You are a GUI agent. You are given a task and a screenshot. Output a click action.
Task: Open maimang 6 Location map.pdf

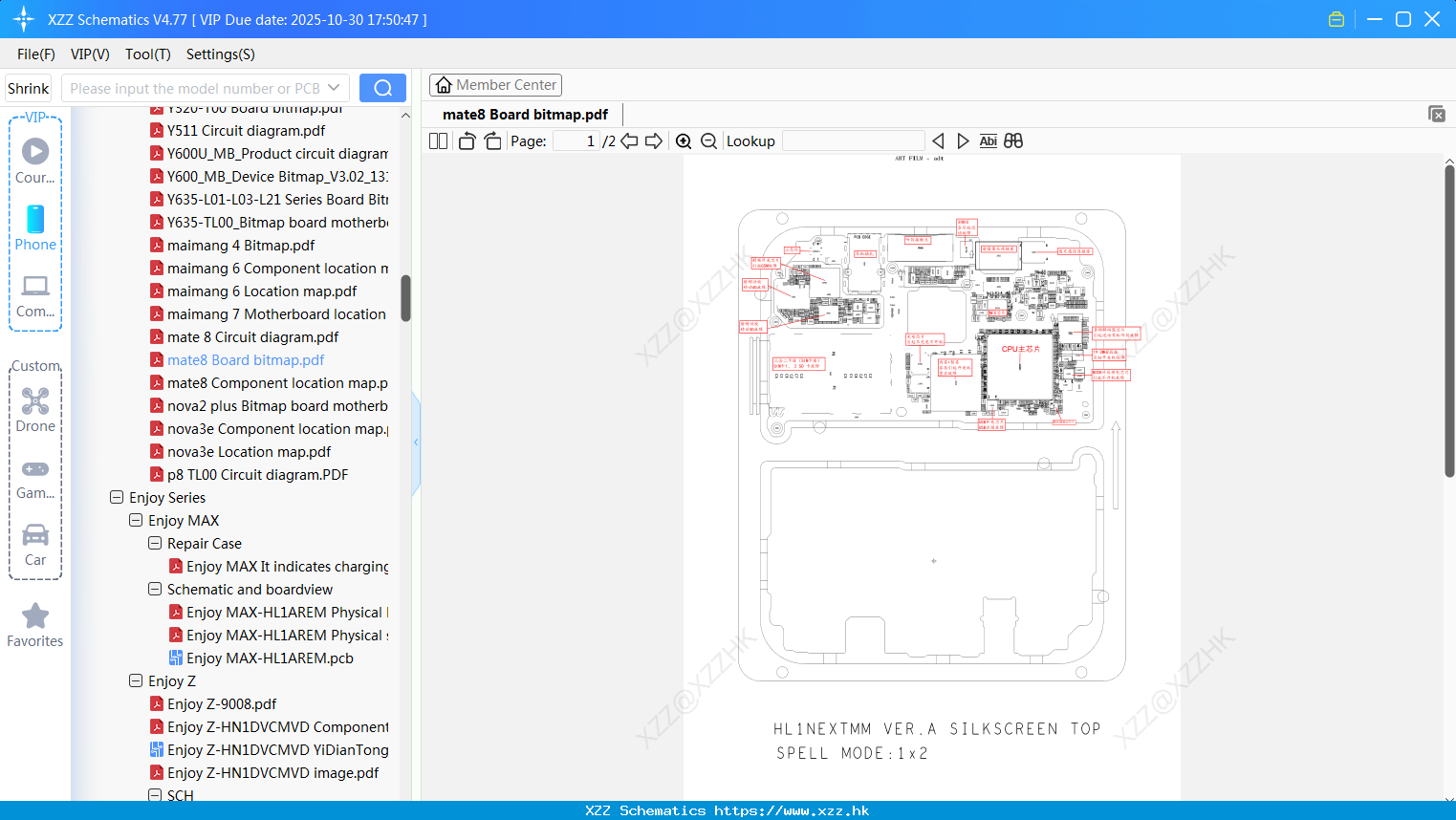tap(262, 291)
